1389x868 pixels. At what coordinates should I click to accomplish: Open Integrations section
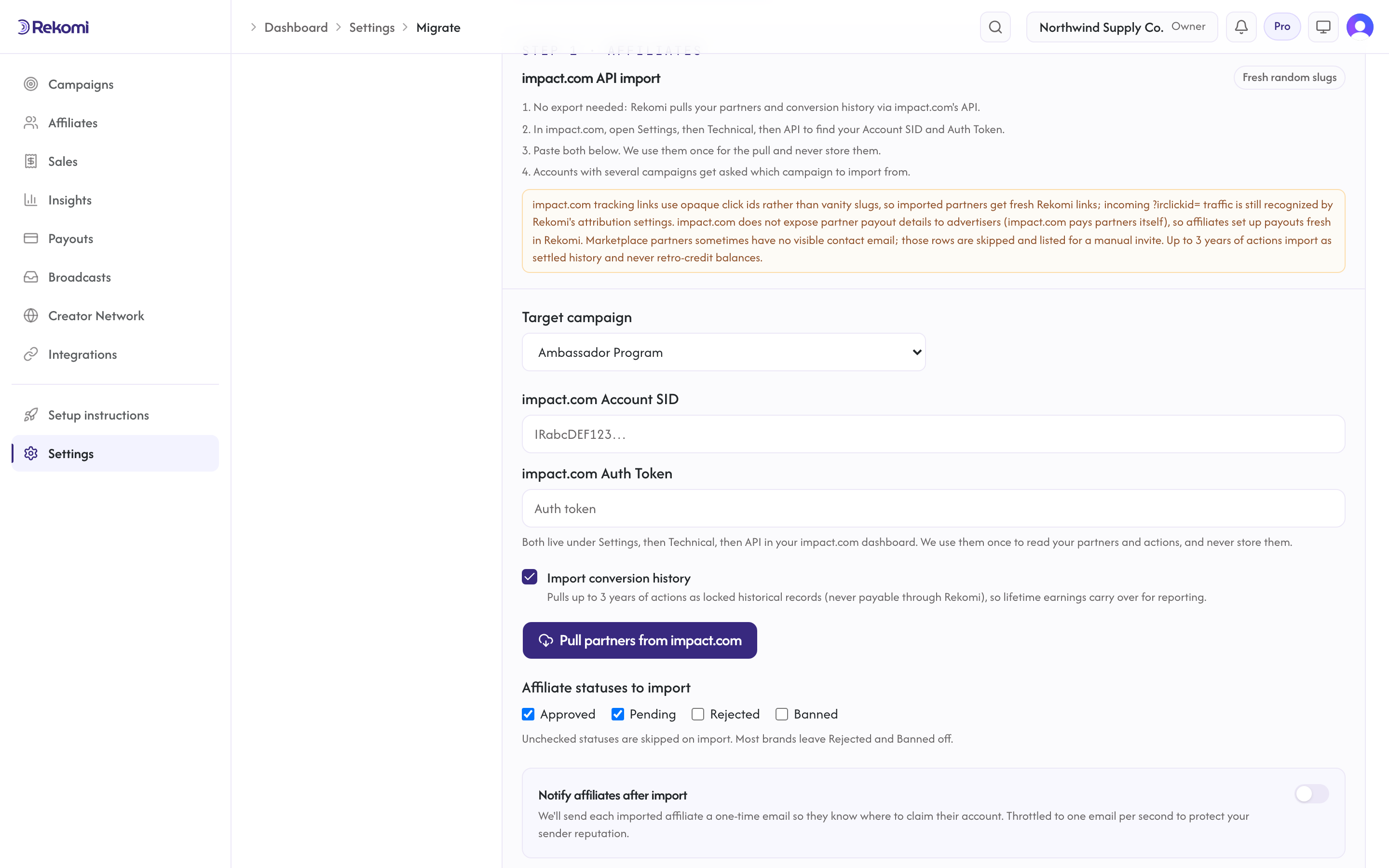(x=115, y=353)
